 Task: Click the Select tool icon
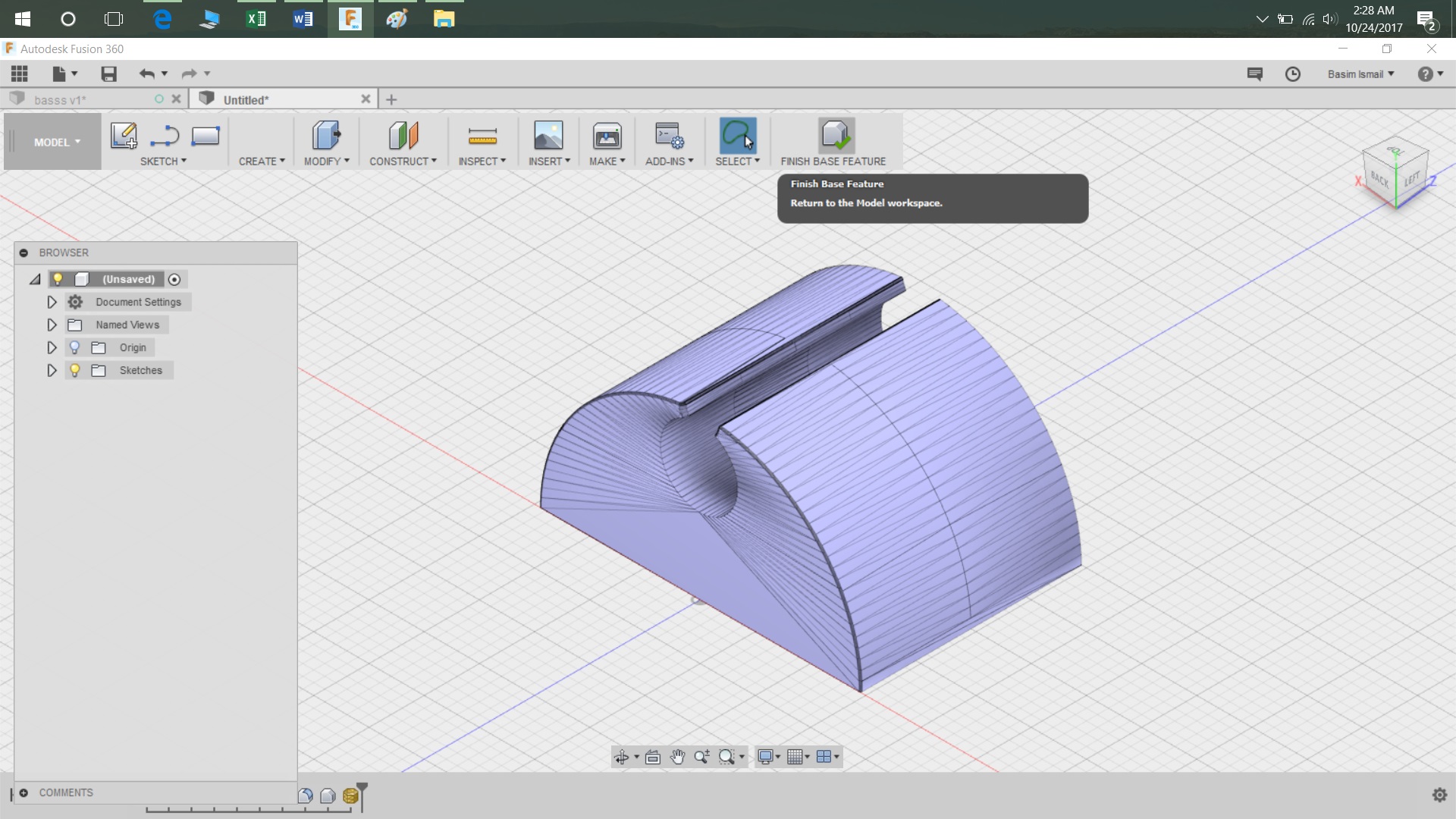pos(737,136)
